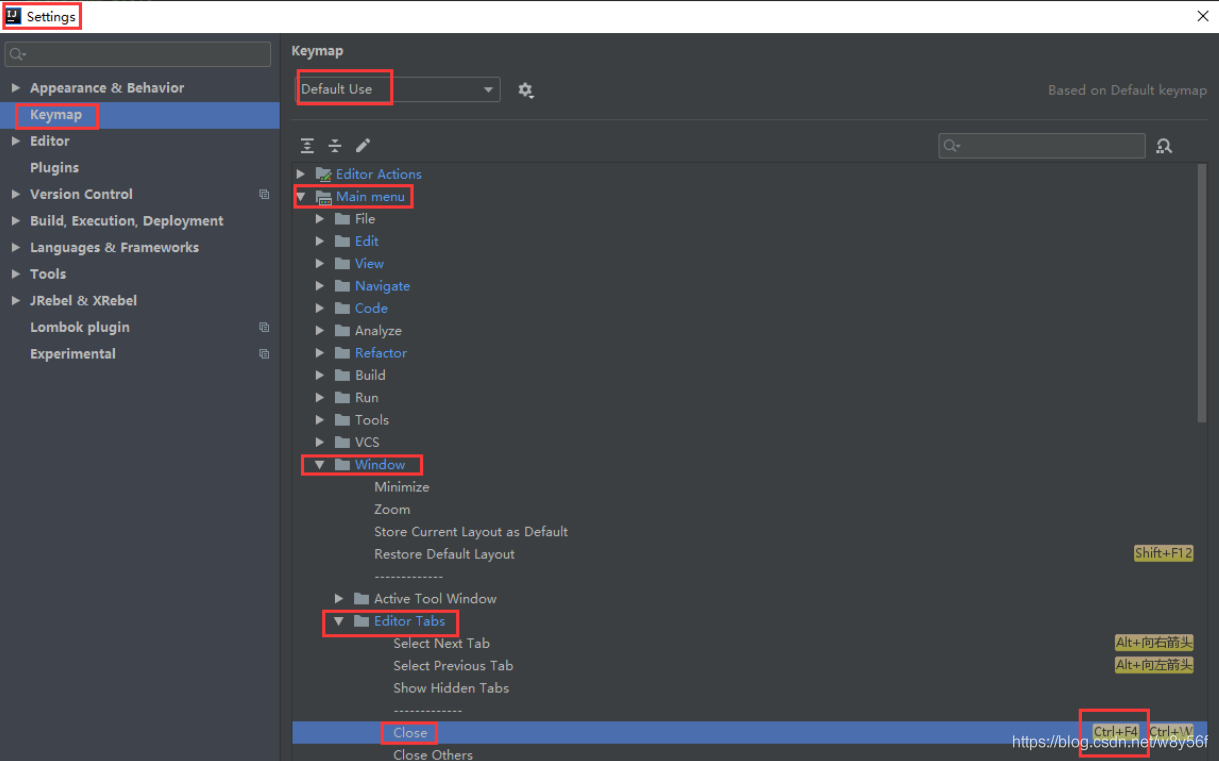
Task: Click the Collapse All icon in keymap toolbar
Action: coord(335,146)
